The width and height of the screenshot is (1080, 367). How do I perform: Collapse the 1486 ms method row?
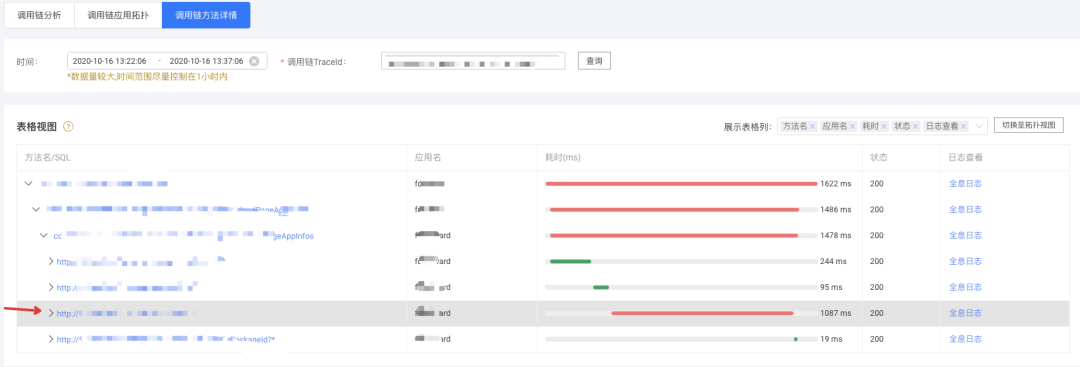pyautogui.click(x=36, y=209)
